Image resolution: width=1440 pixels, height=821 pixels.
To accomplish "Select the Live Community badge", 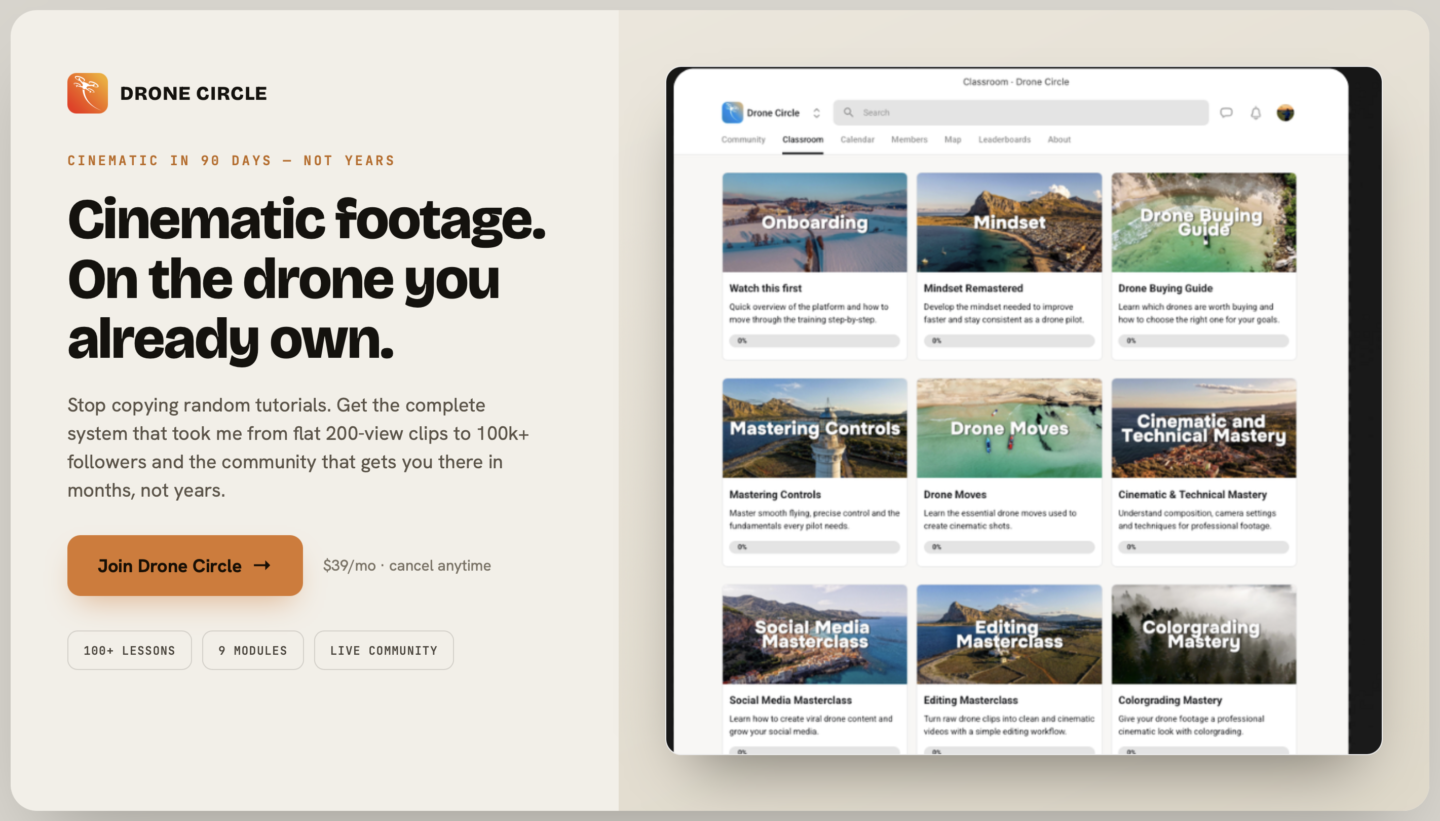I will (x=384, y=650).
